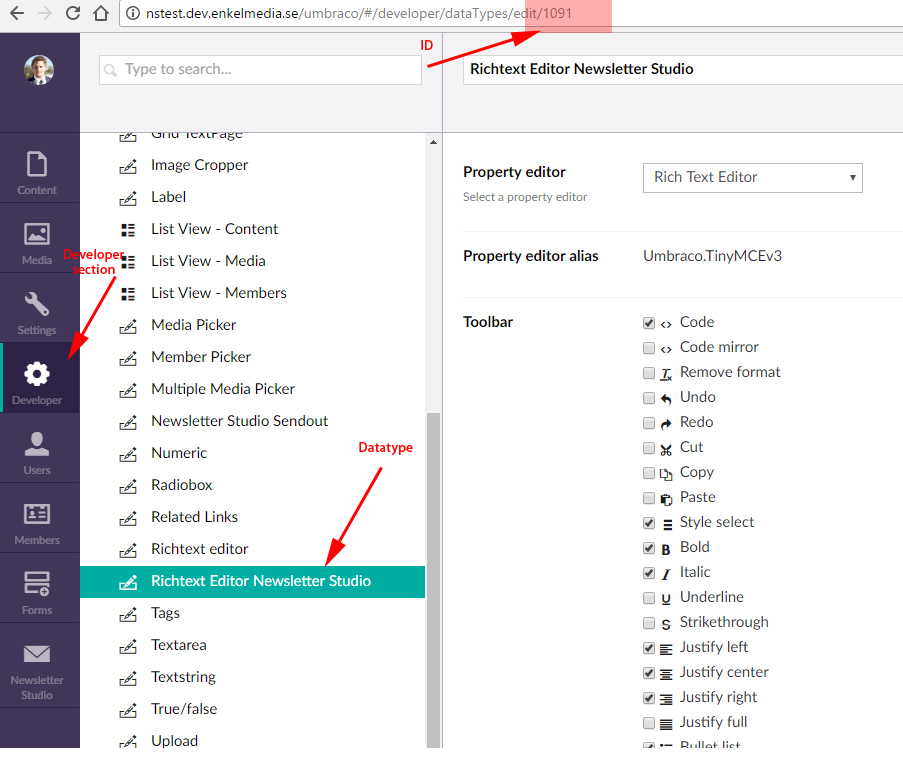Click the browser address bar URL
Image resolution: width=903 pixels, height=763 pixels.
point(358,13)
